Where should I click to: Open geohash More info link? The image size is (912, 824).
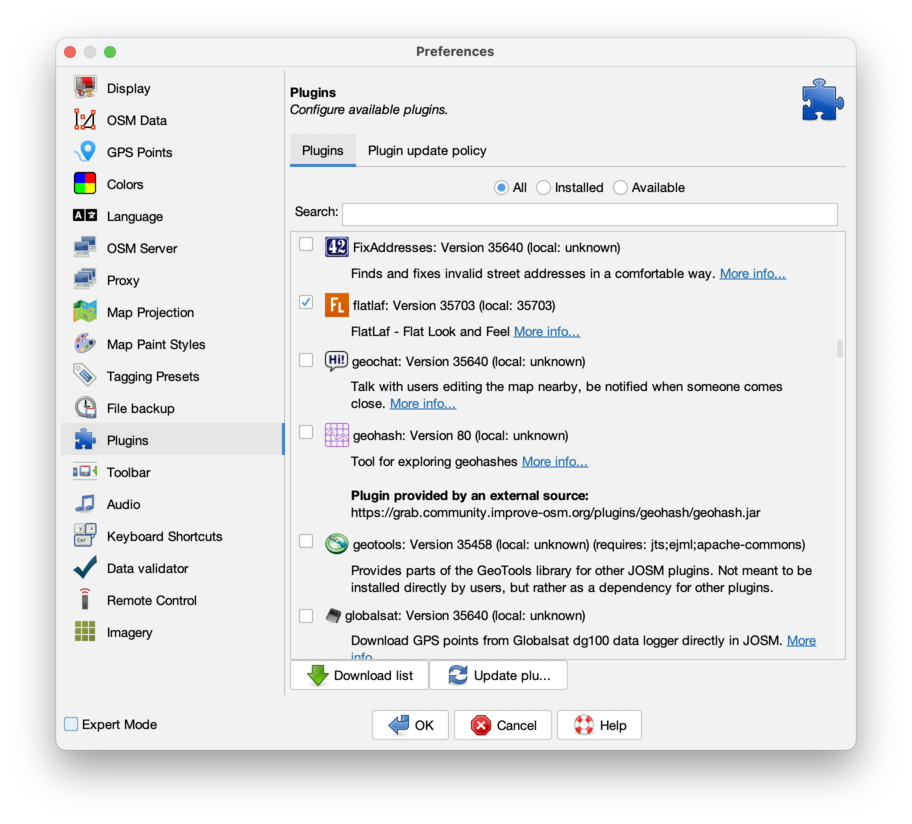point(554,461)
